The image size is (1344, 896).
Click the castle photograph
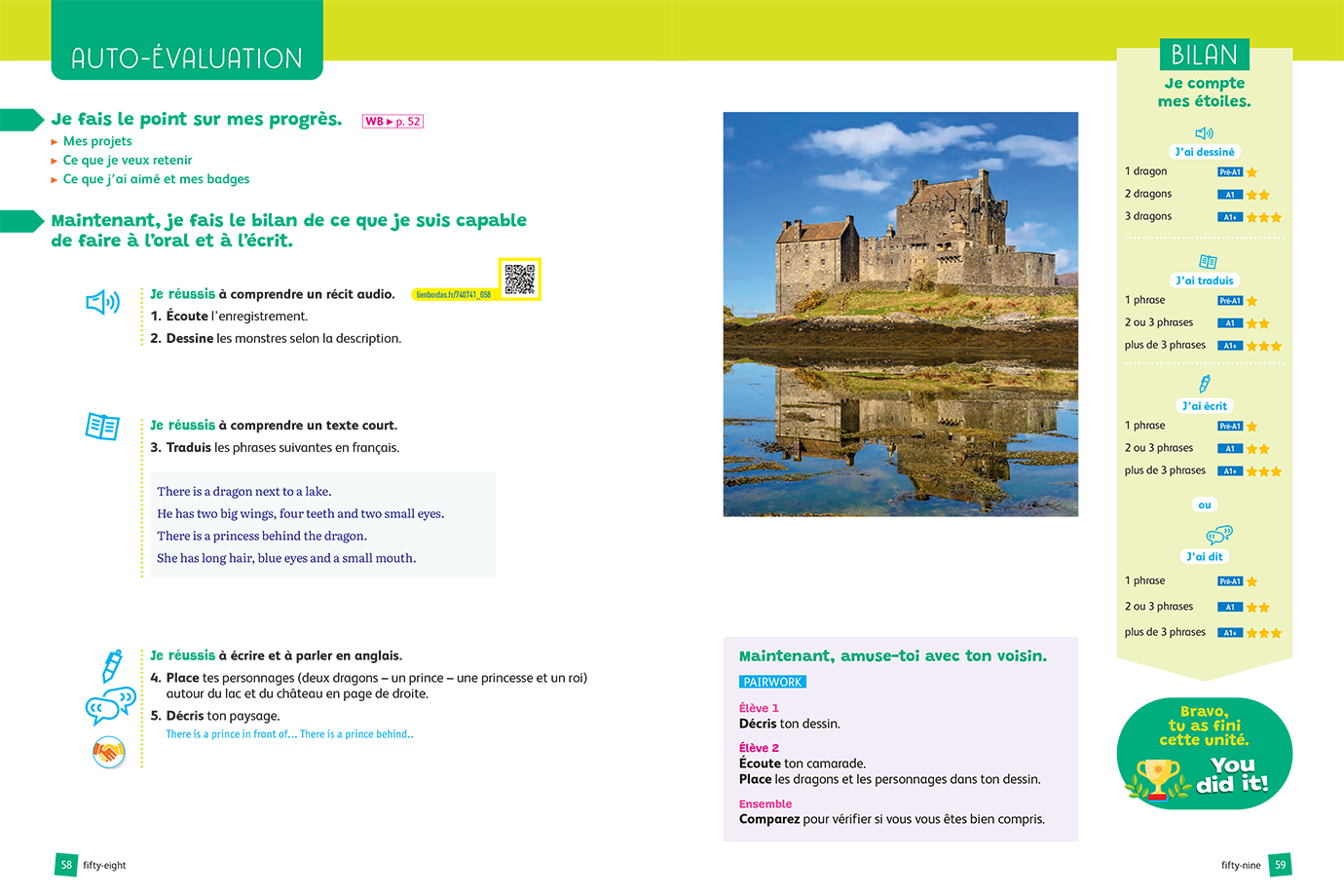click(x=901, y=314)
